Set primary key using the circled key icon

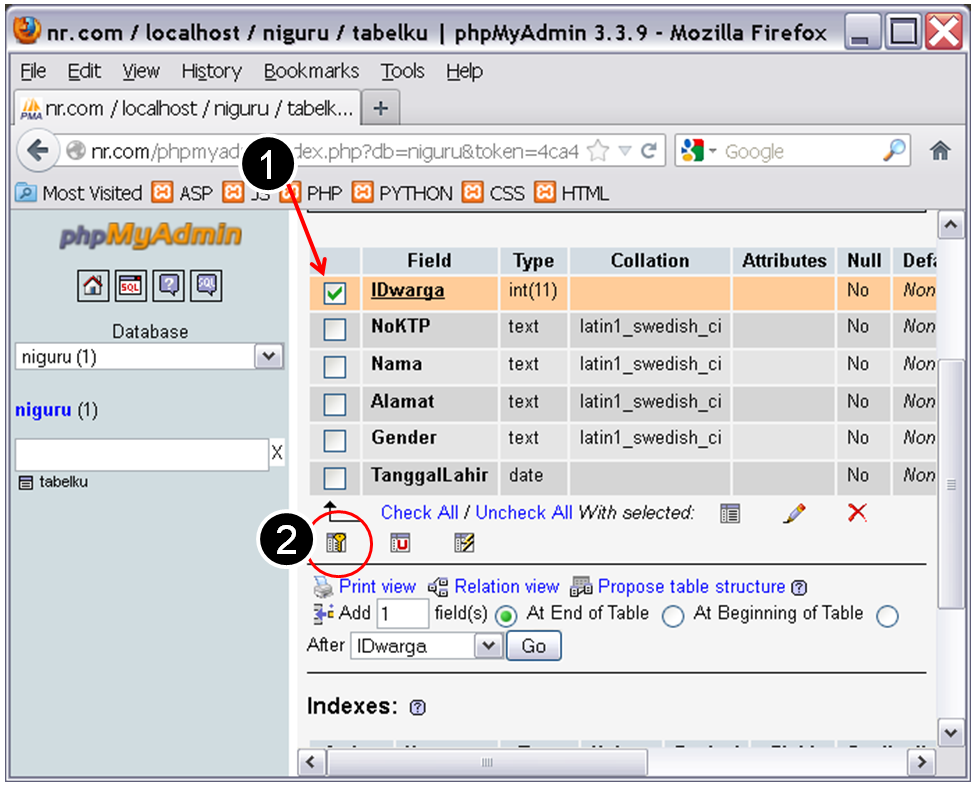(335, 541)
